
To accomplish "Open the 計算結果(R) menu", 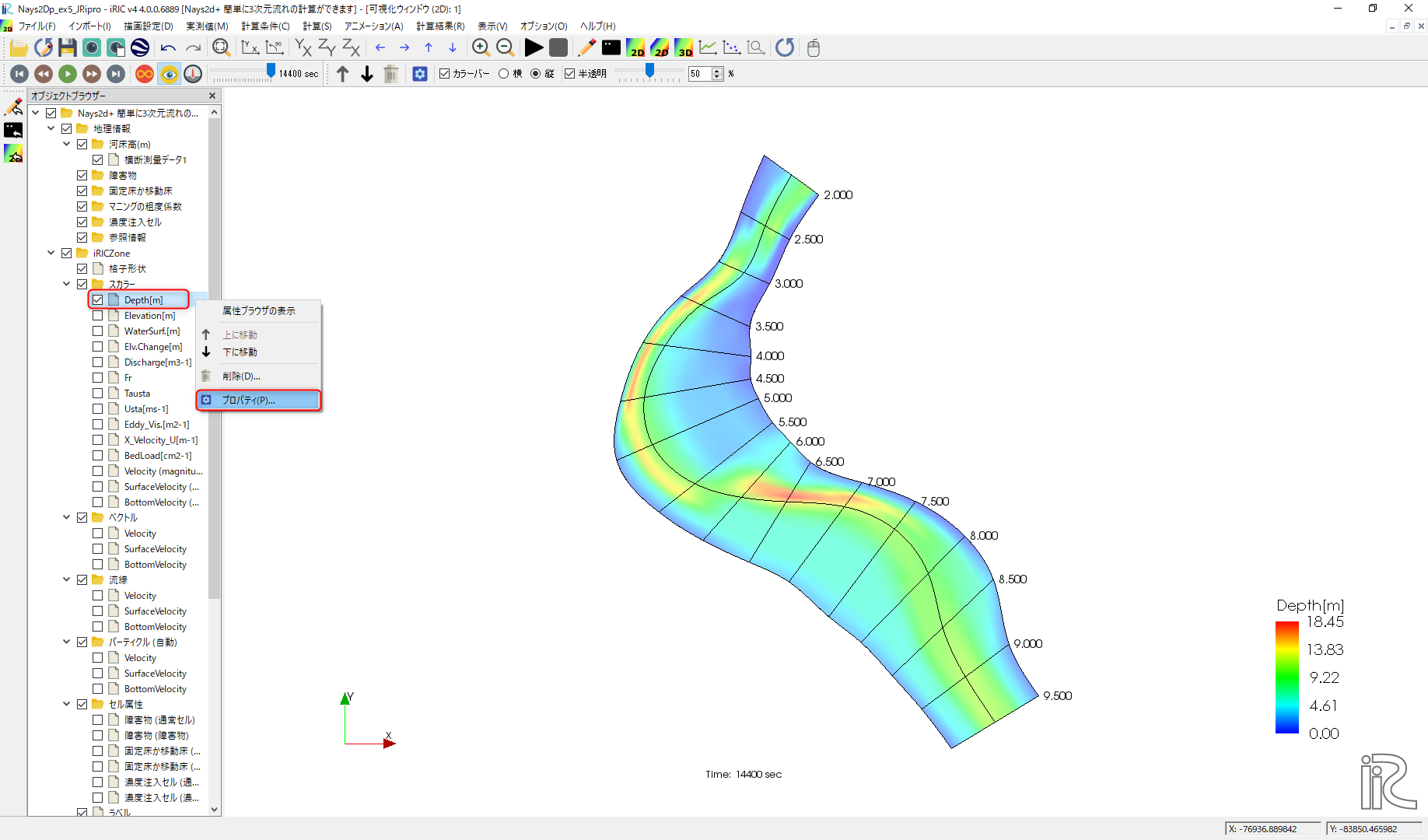I will point(440,26).
